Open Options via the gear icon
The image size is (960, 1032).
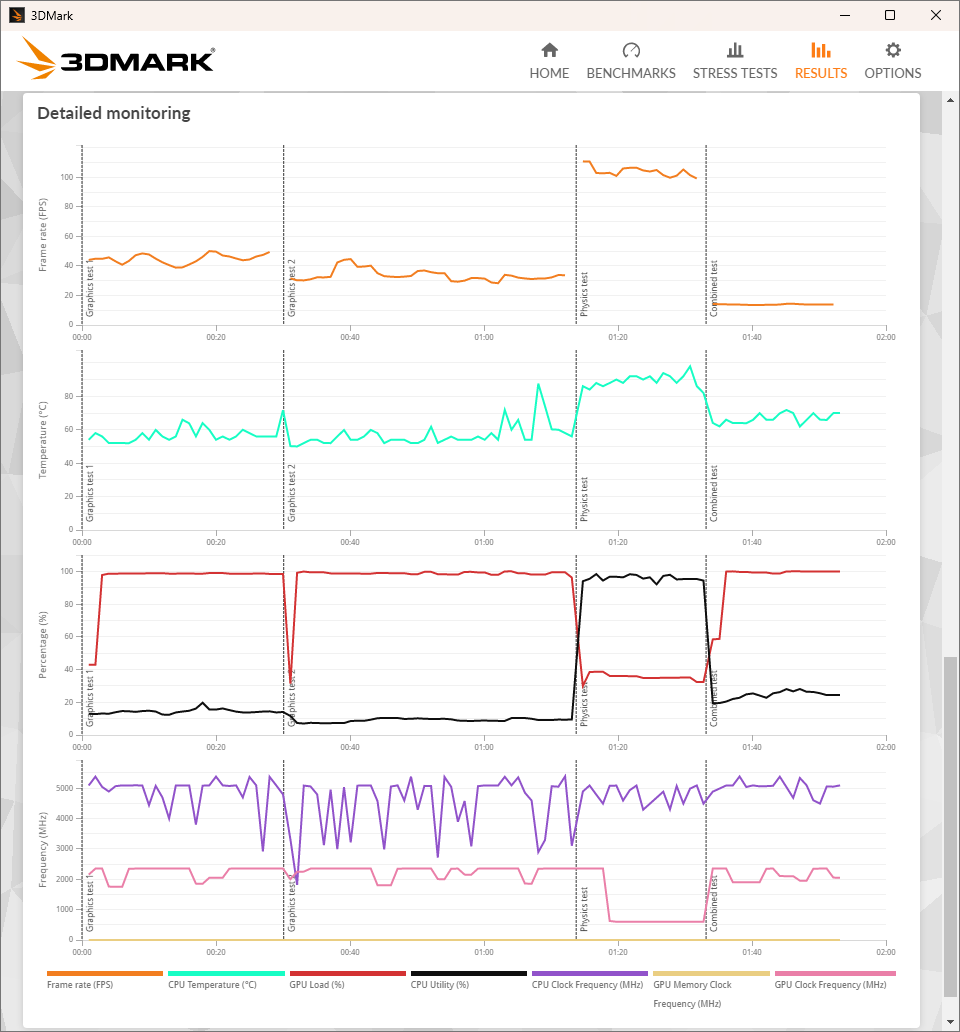tap(893, 50)
